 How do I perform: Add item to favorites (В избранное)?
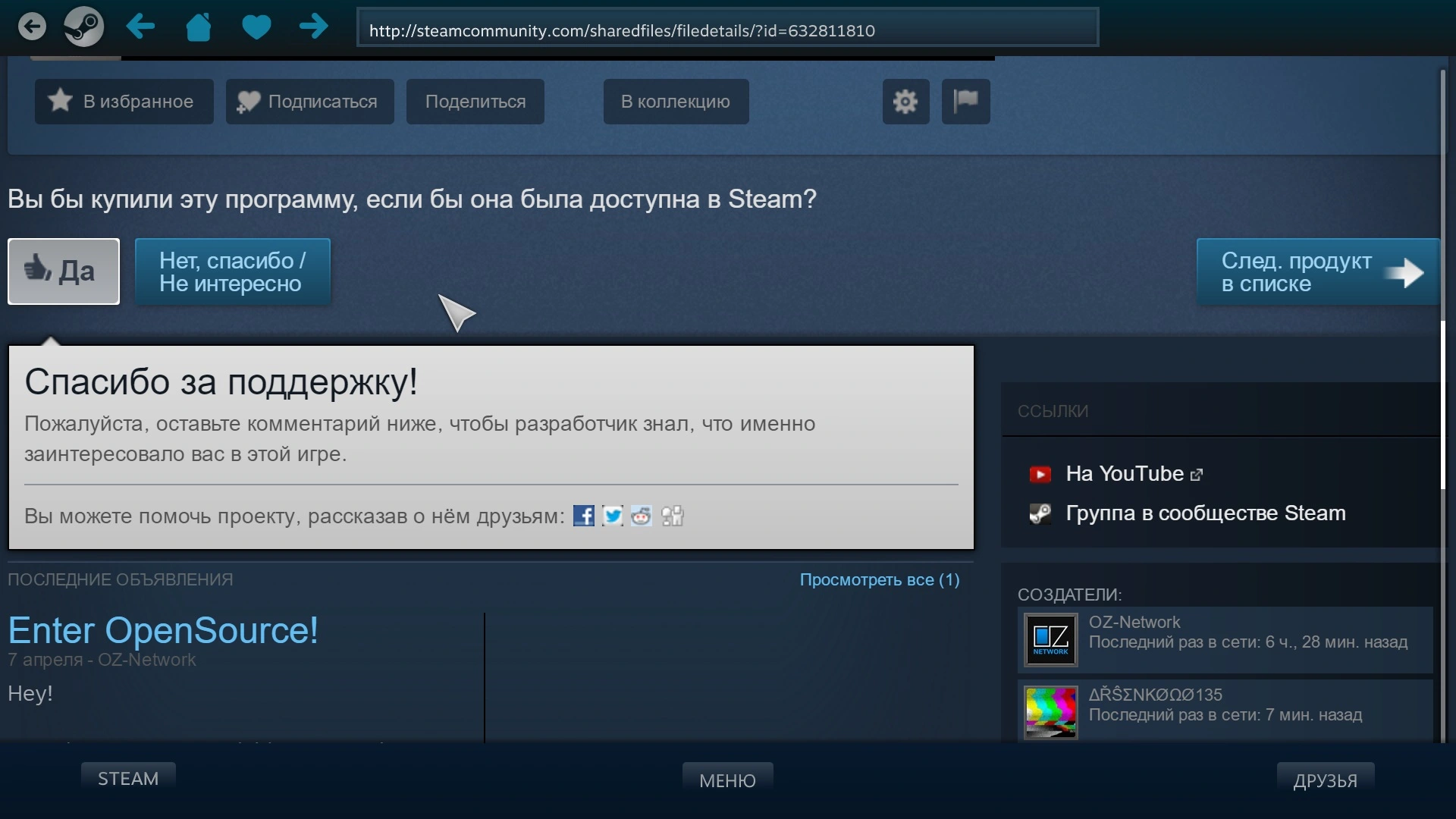124,102
